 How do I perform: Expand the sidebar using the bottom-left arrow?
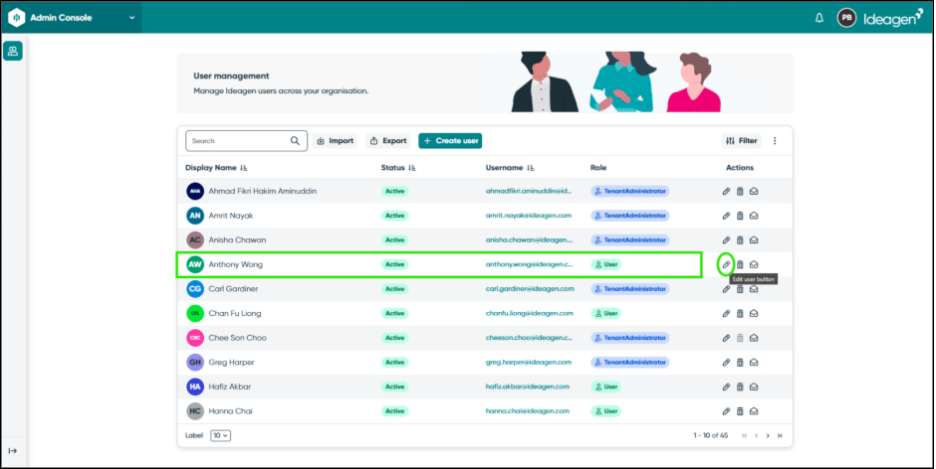(x=13, y=451)
